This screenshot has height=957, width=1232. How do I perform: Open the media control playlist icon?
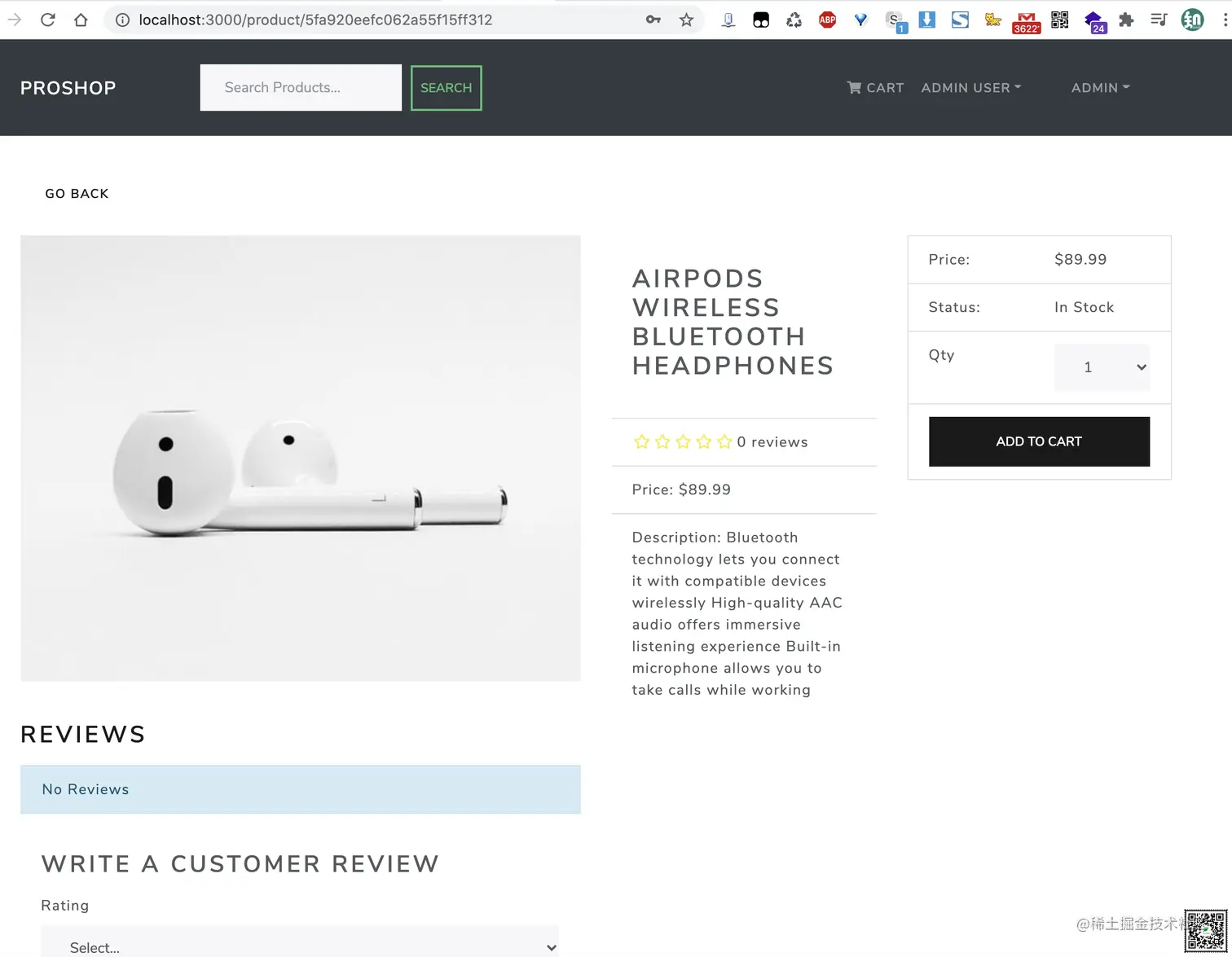(1159, 20)
